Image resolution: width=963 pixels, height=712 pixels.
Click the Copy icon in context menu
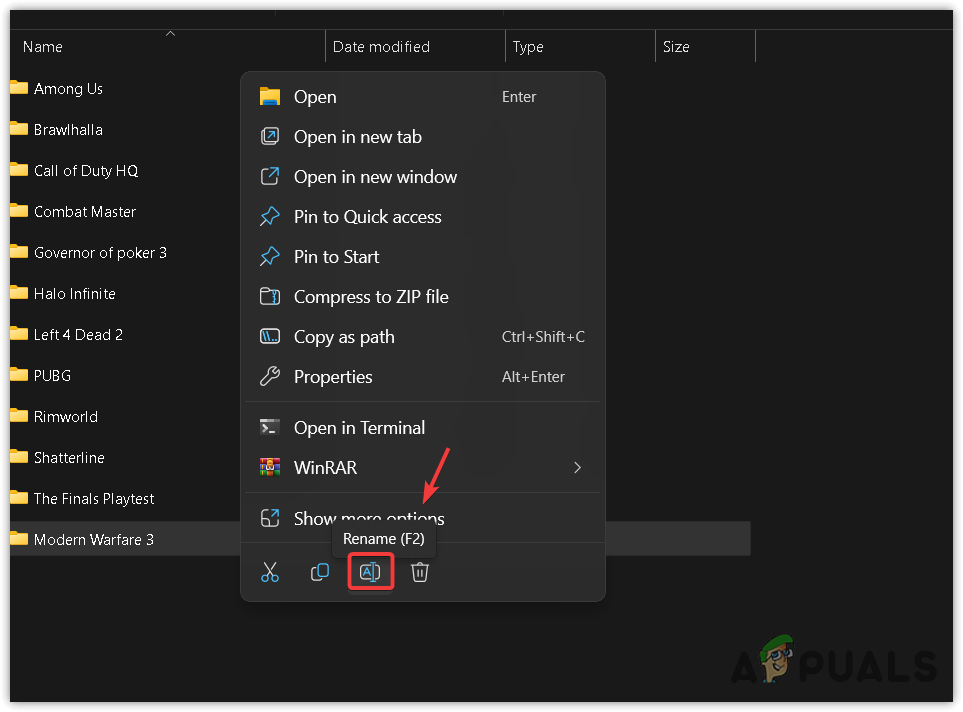[320, 573]
